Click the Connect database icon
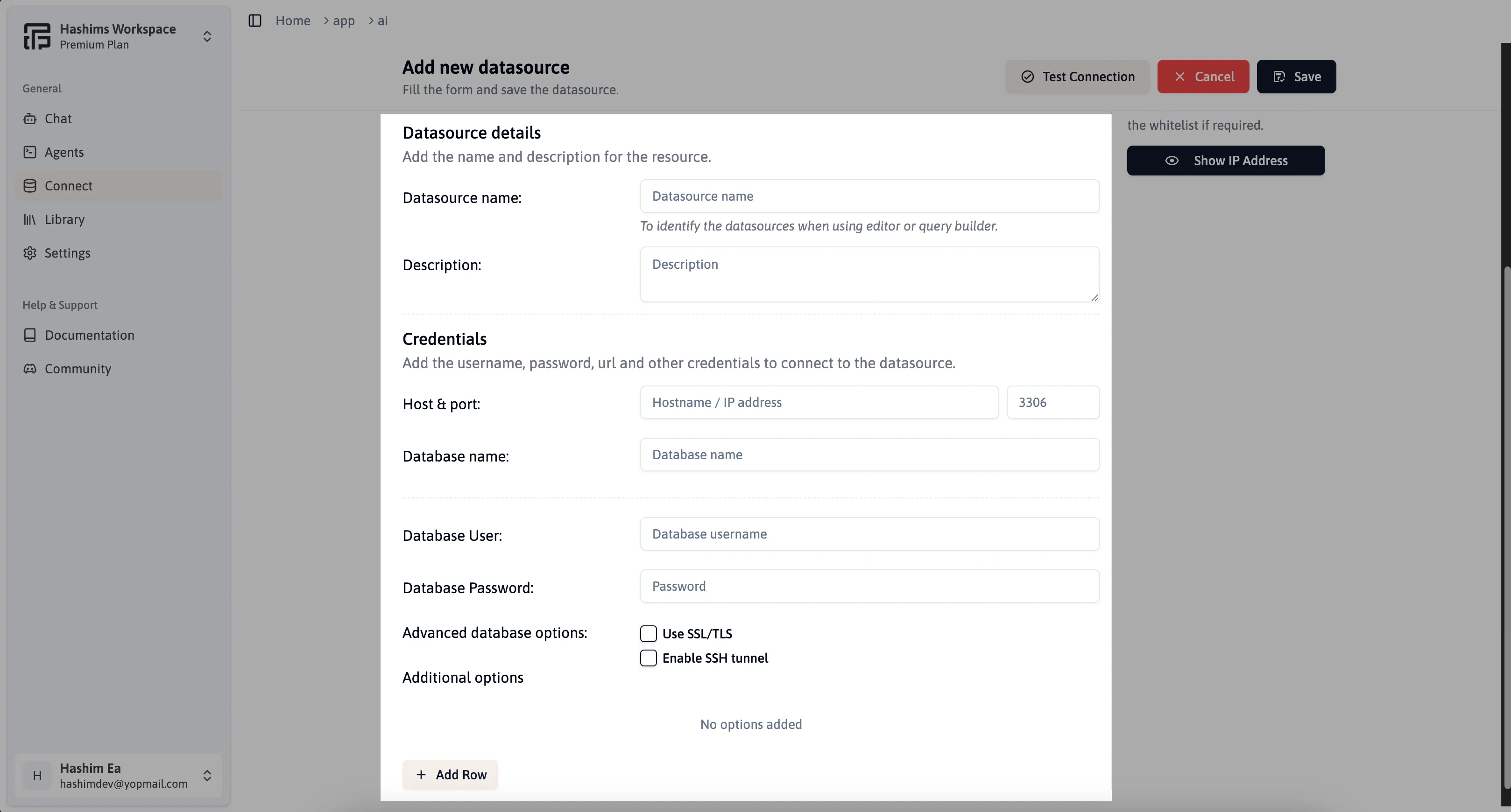The width and height of the screenshot is (1511, 812). (29, 186)
